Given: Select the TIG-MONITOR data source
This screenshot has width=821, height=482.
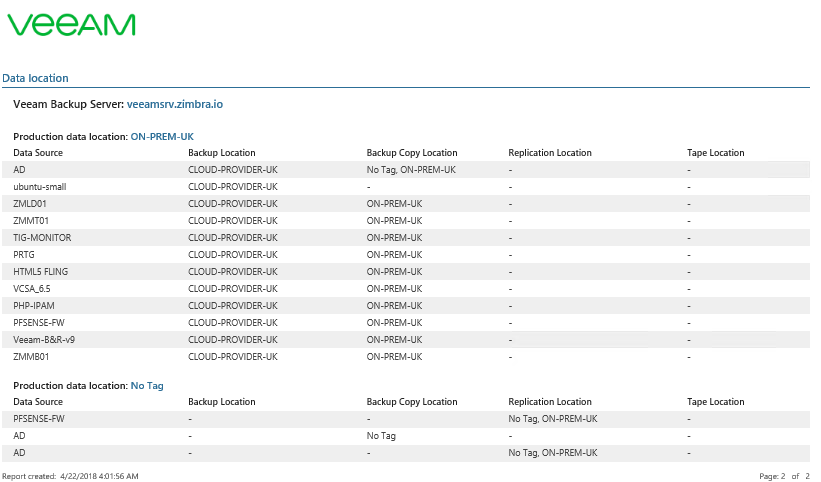Looking at the screenshot, I should (x=42, y=238).
